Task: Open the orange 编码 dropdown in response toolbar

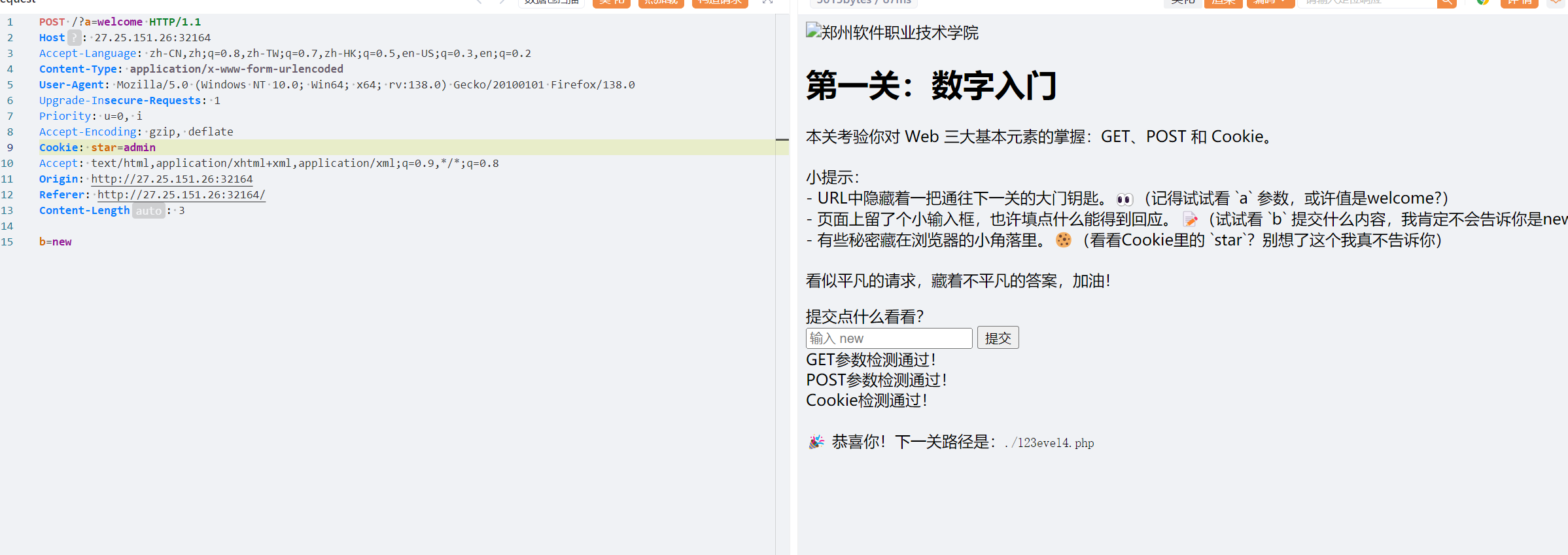Action: pyautogui.click(x=1270, y=3)
